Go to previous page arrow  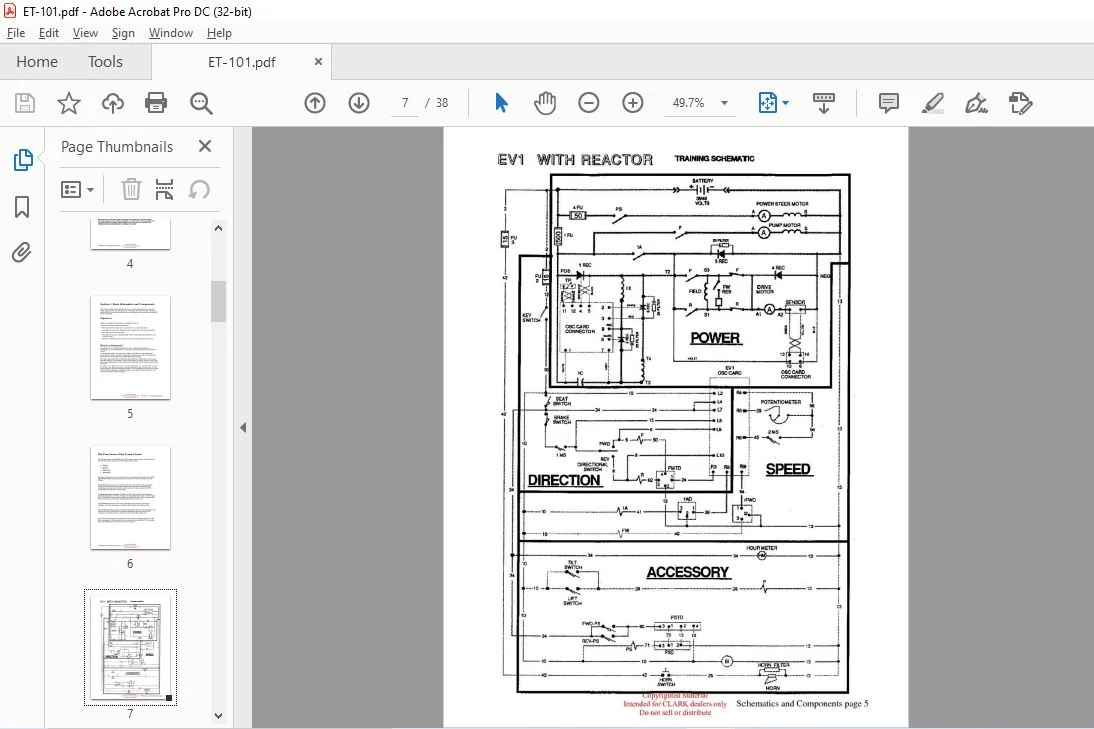click(x=315, y=103)
